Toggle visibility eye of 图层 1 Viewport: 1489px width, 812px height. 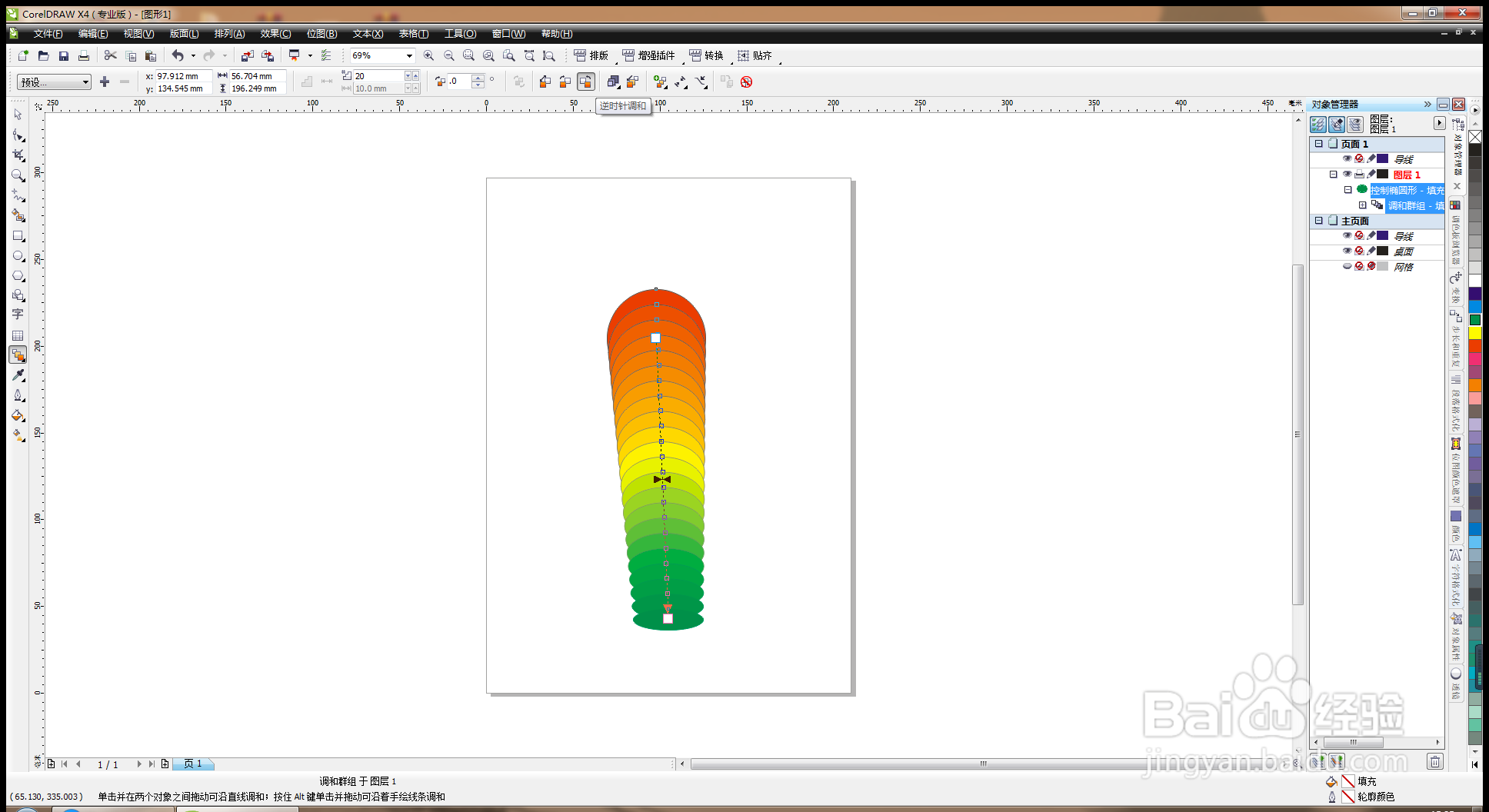tap(1347, 174)
